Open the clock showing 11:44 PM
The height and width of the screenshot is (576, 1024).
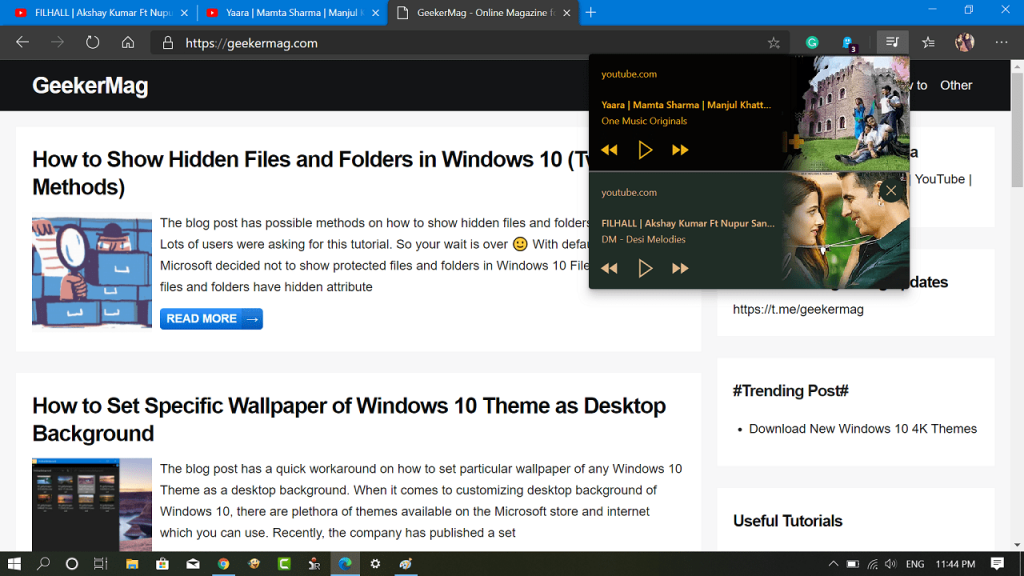[955, 564]
